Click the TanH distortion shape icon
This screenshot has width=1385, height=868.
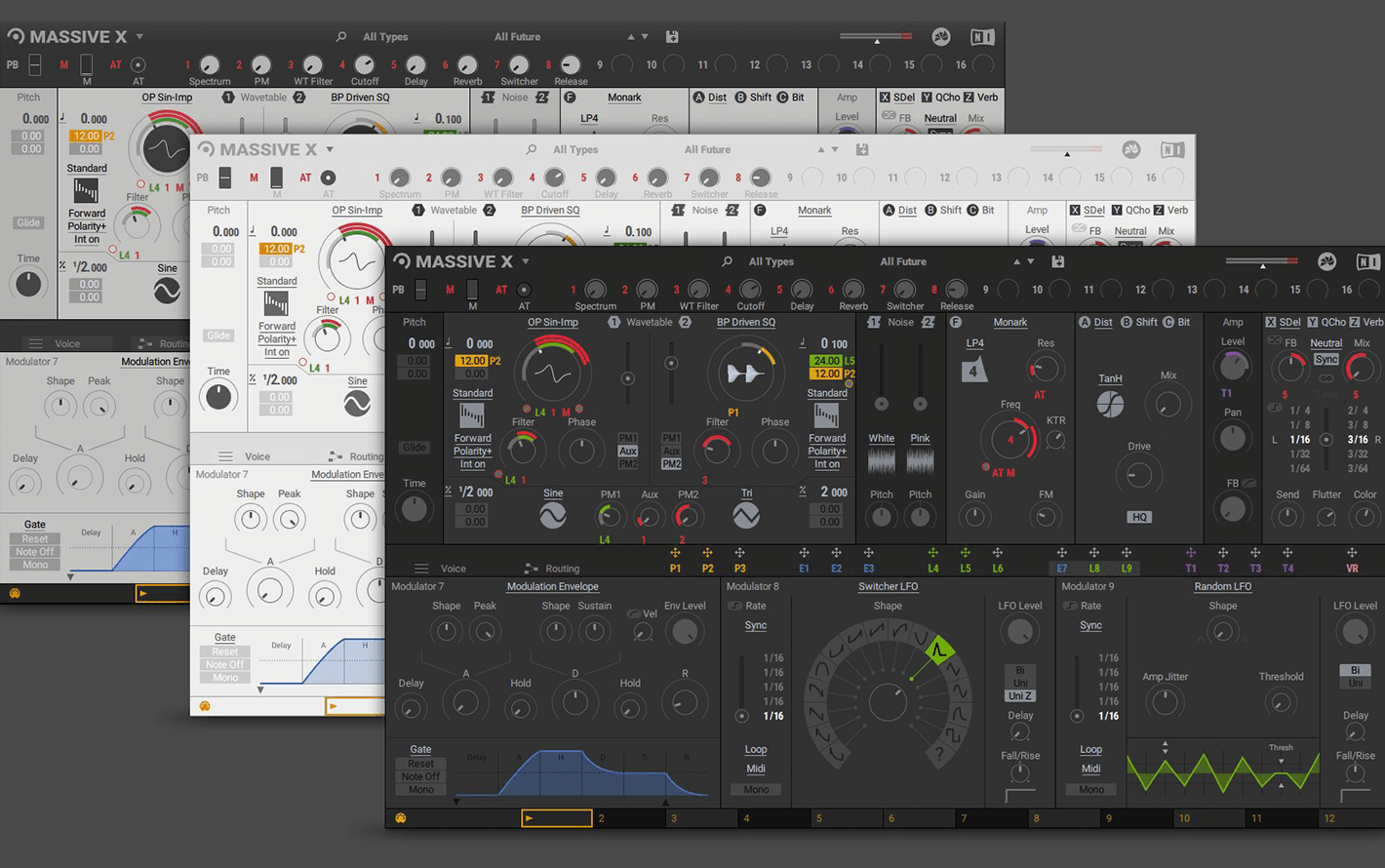click(x=1110, y=403)
